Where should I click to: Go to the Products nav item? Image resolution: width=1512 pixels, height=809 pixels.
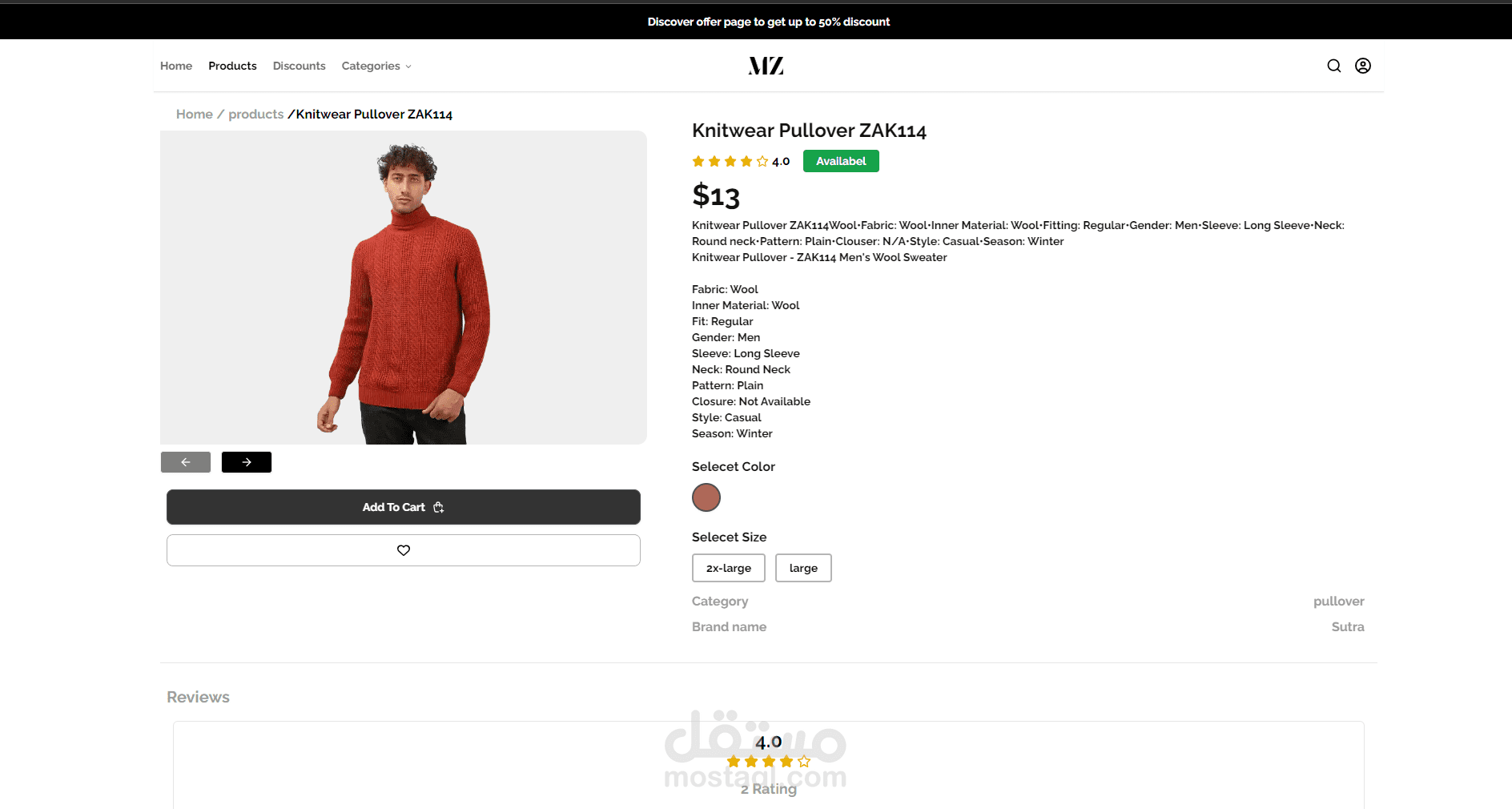pyautogui.click(x=232, y=66)
